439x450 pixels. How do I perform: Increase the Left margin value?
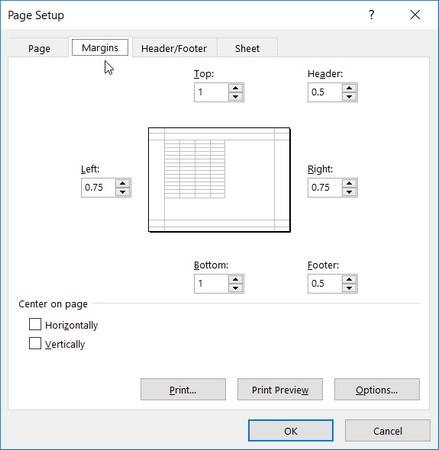pos(123,183)
